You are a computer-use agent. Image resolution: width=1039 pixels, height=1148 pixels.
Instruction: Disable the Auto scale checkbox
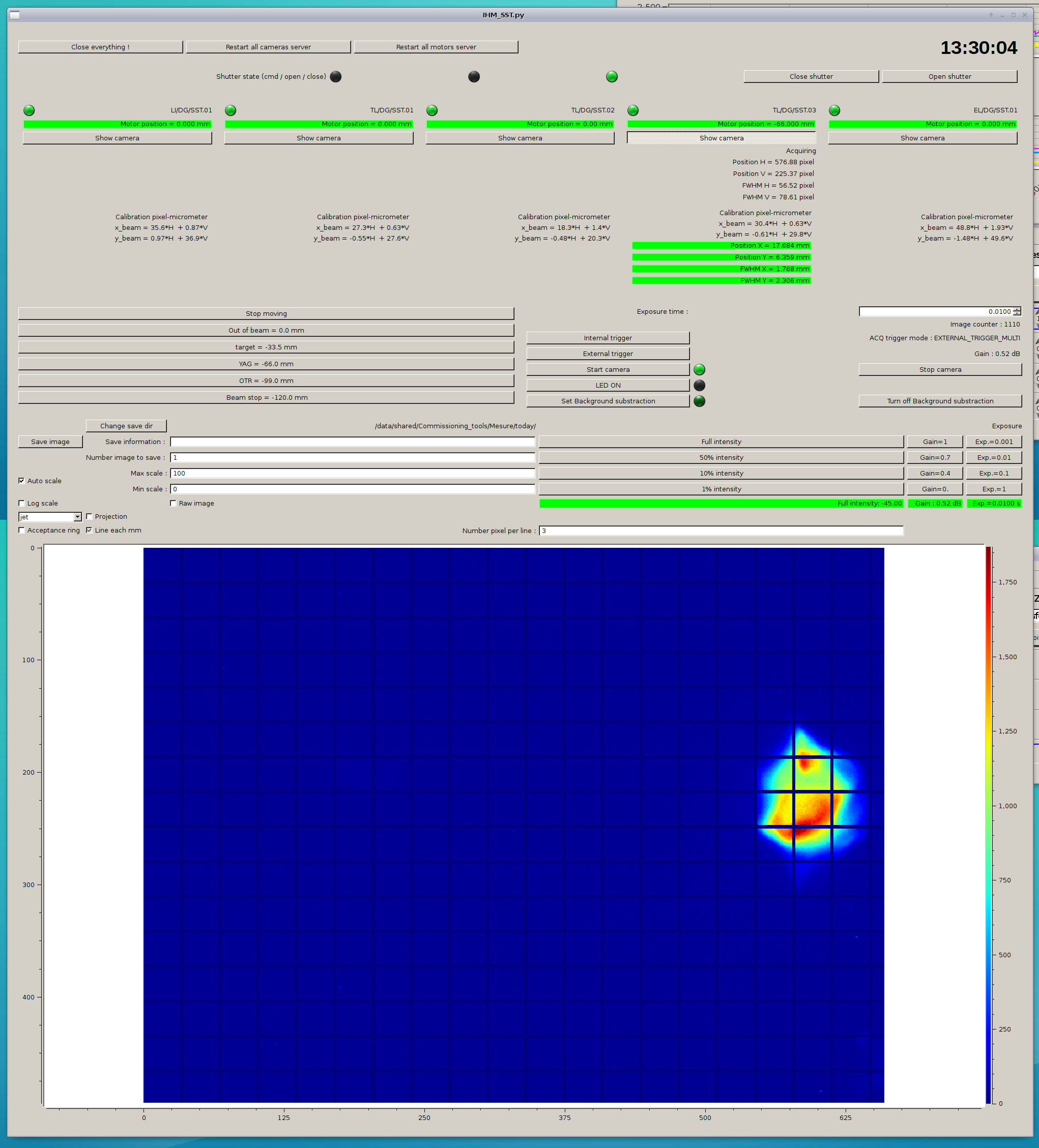[22, 481]
